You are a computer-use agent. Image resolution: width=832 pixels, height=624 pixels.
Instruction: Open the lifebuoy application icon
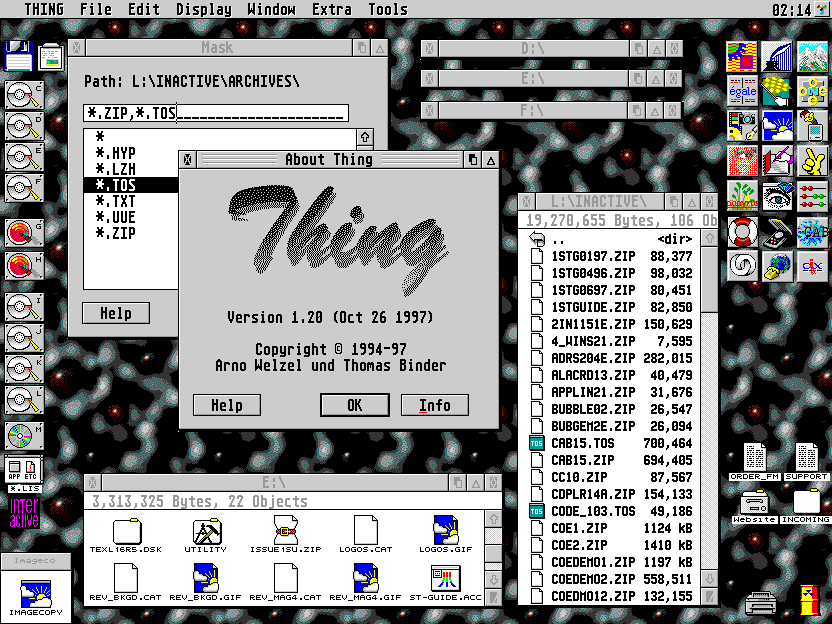click(742, 231)
